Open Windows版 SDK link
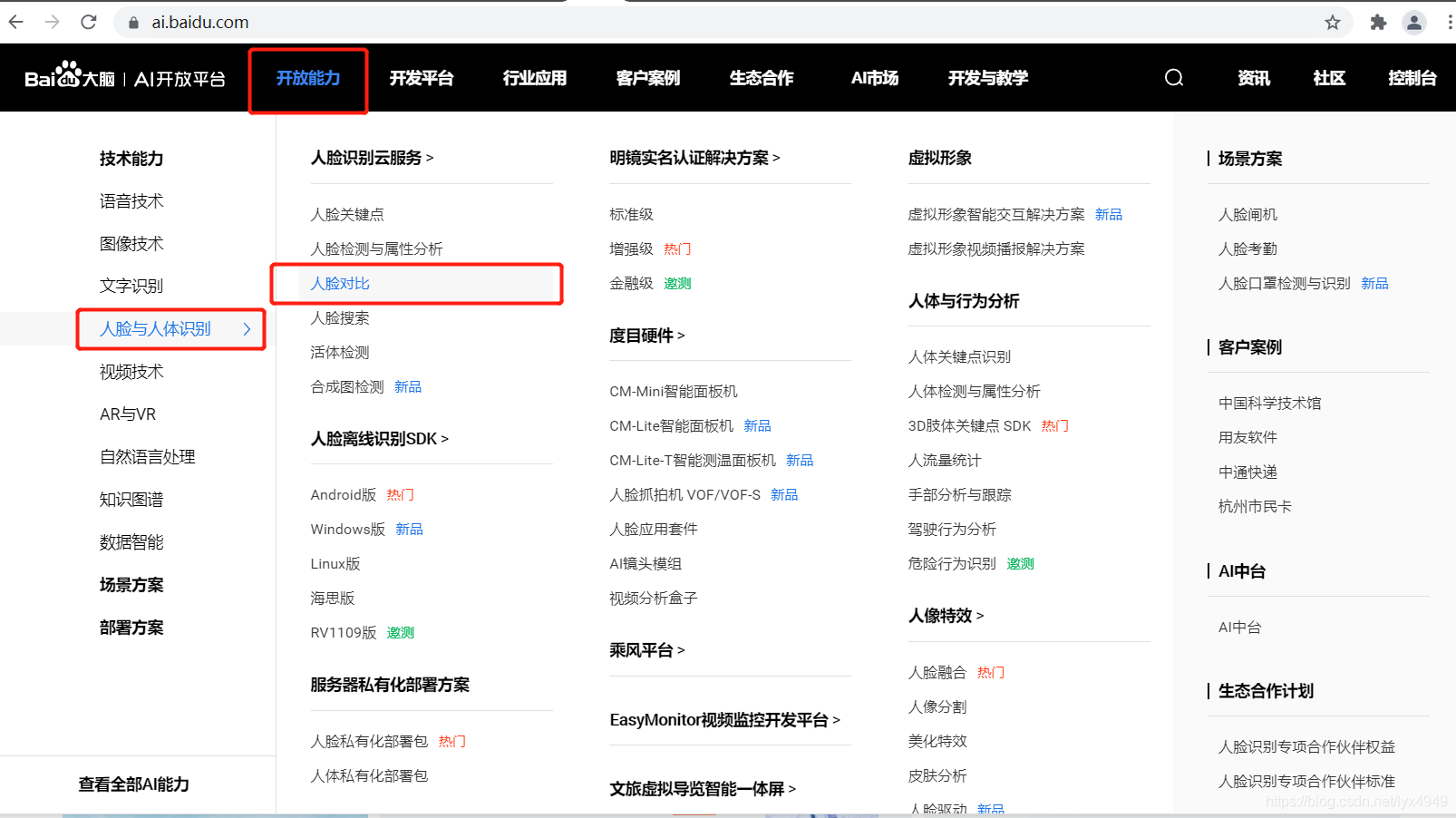Image resolution: width=1456 pixels, height=818 pixels. click(x=347, y=530)
